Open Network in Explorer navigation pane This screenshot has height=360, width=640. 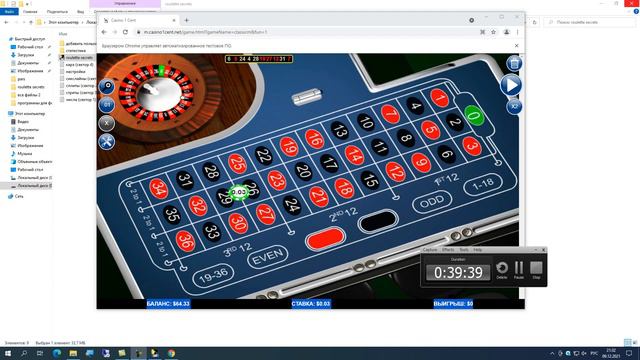(x=19, y=196)
